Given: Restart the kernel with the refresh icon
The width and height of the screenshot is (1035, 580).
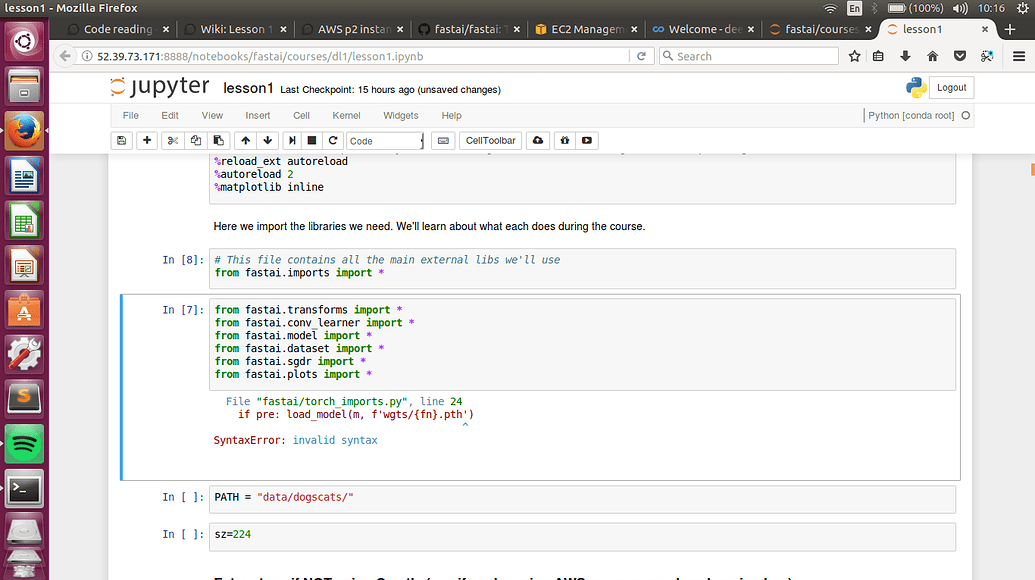Looking at the screenshot, I should [333, 141].
